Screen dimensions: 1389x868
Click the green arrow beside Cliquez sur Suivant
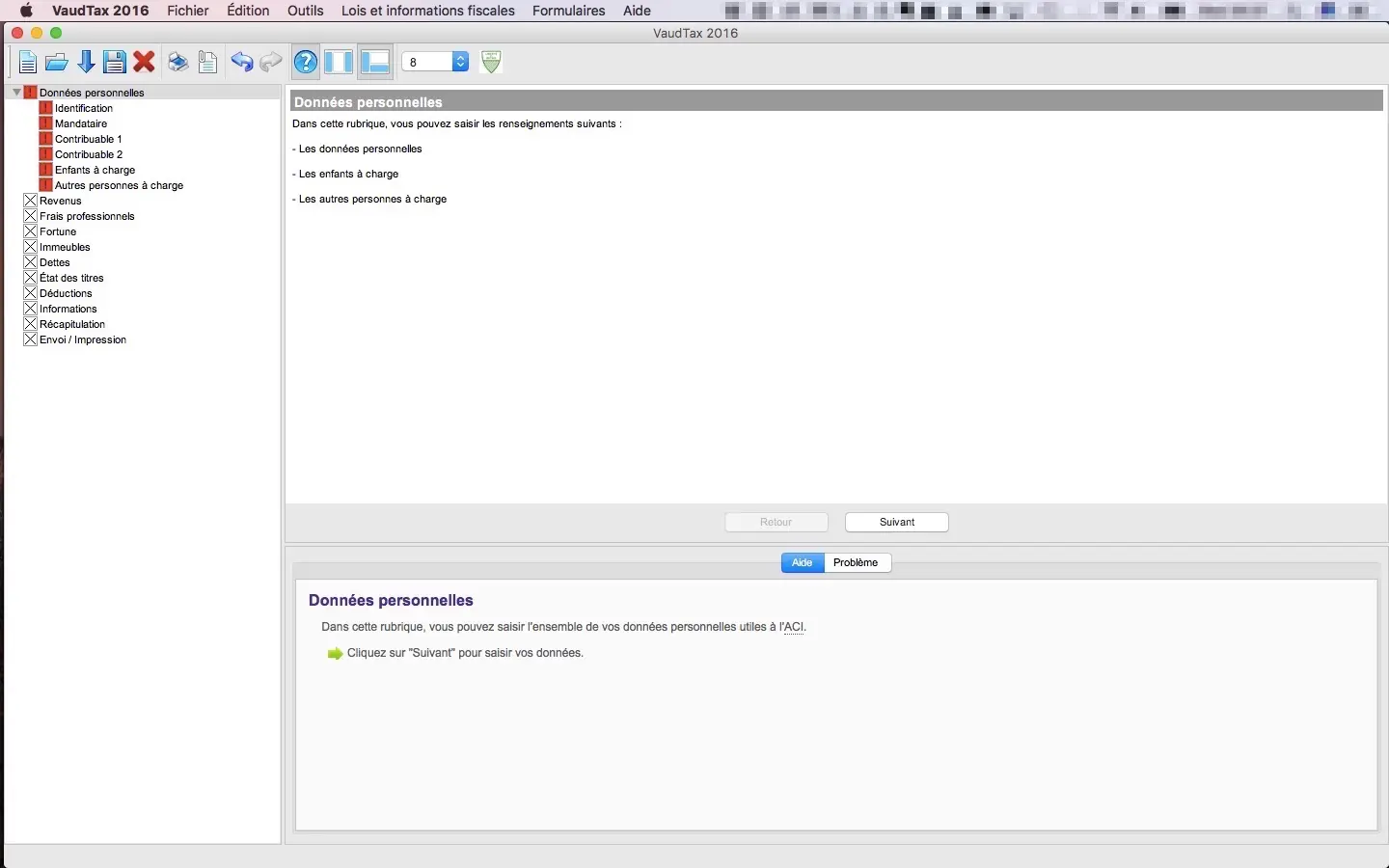(335, 654)
